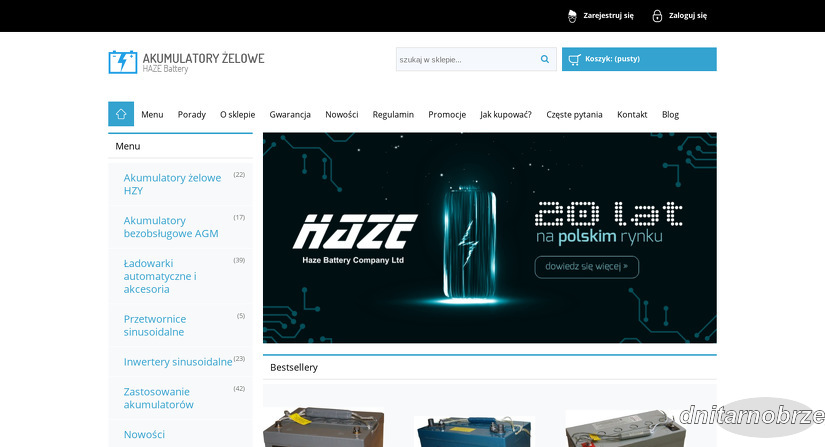The height and width of the screenshot is (447, 825).
Task: Open the Gwarancja menu item
Action: tap(290, 114)
